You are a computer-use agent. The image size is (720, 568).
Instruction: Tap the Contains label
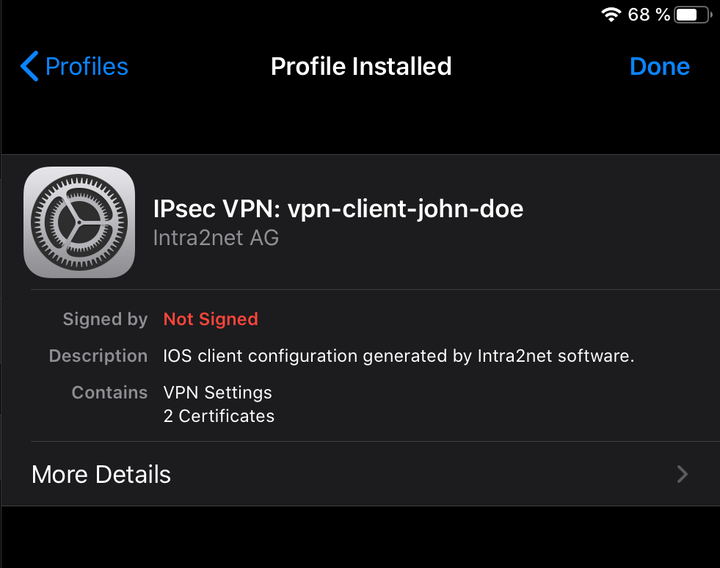(x=110, y=393)
